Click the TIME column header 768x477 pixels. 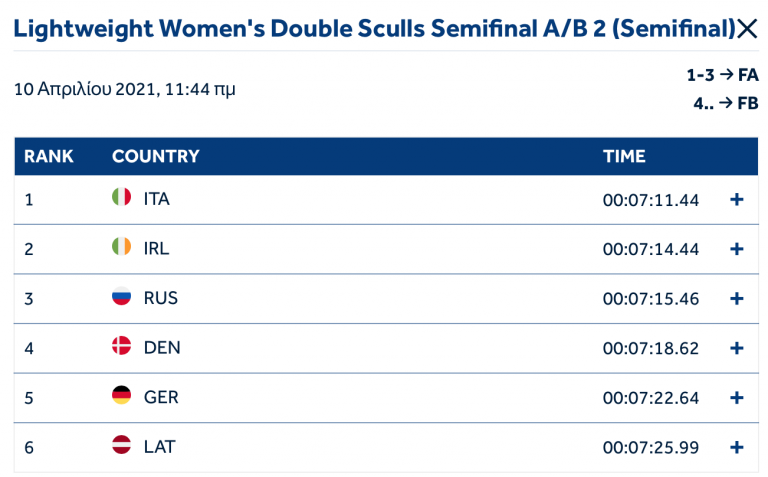pyautogui.click(x=624, y=156)
